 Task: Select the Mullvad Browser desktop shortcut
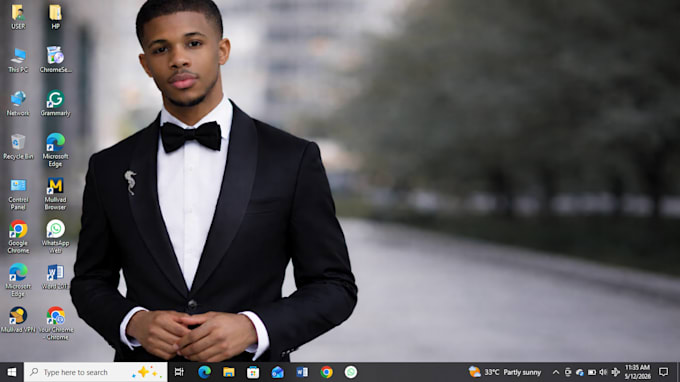55,194
